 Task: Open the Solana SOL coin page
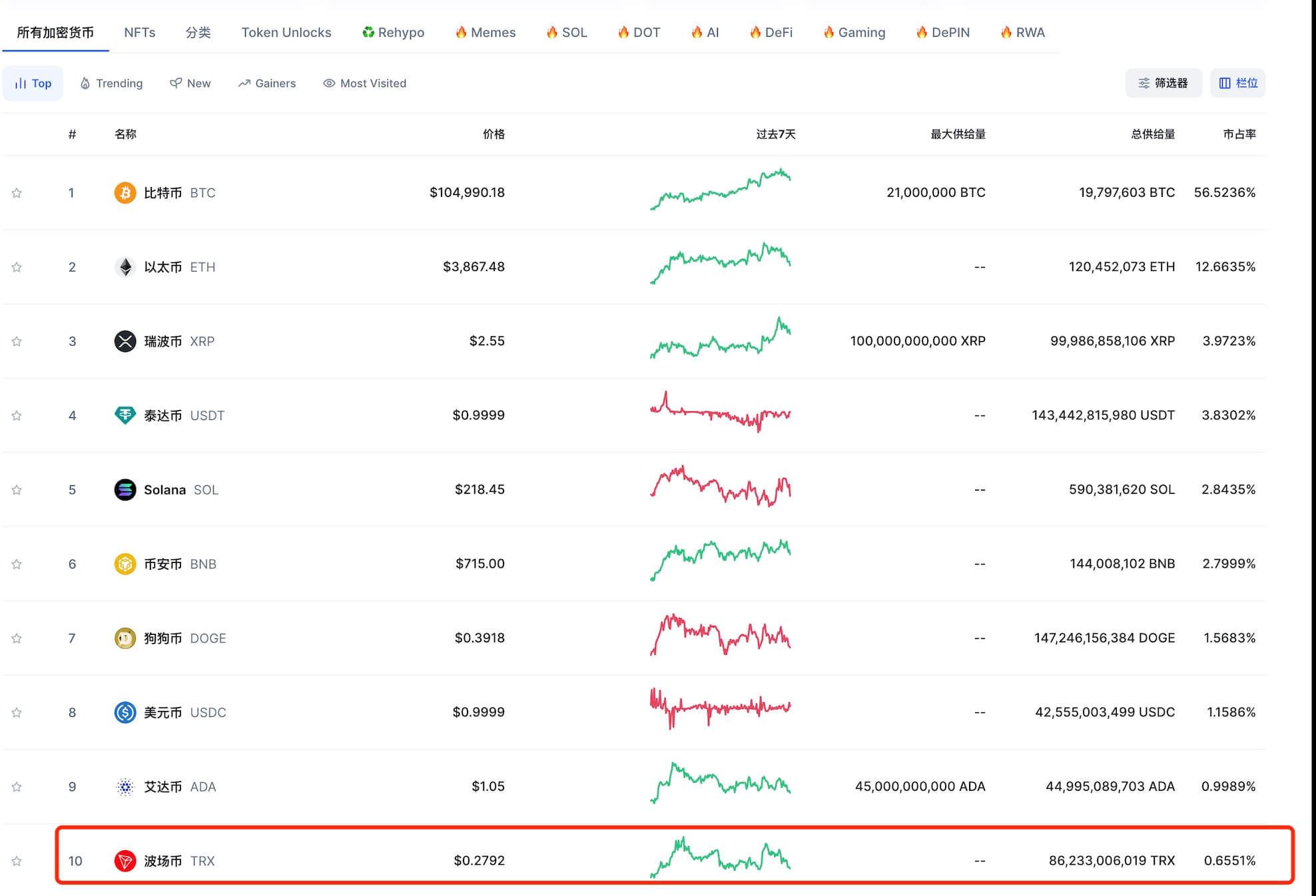pos(166,490)
